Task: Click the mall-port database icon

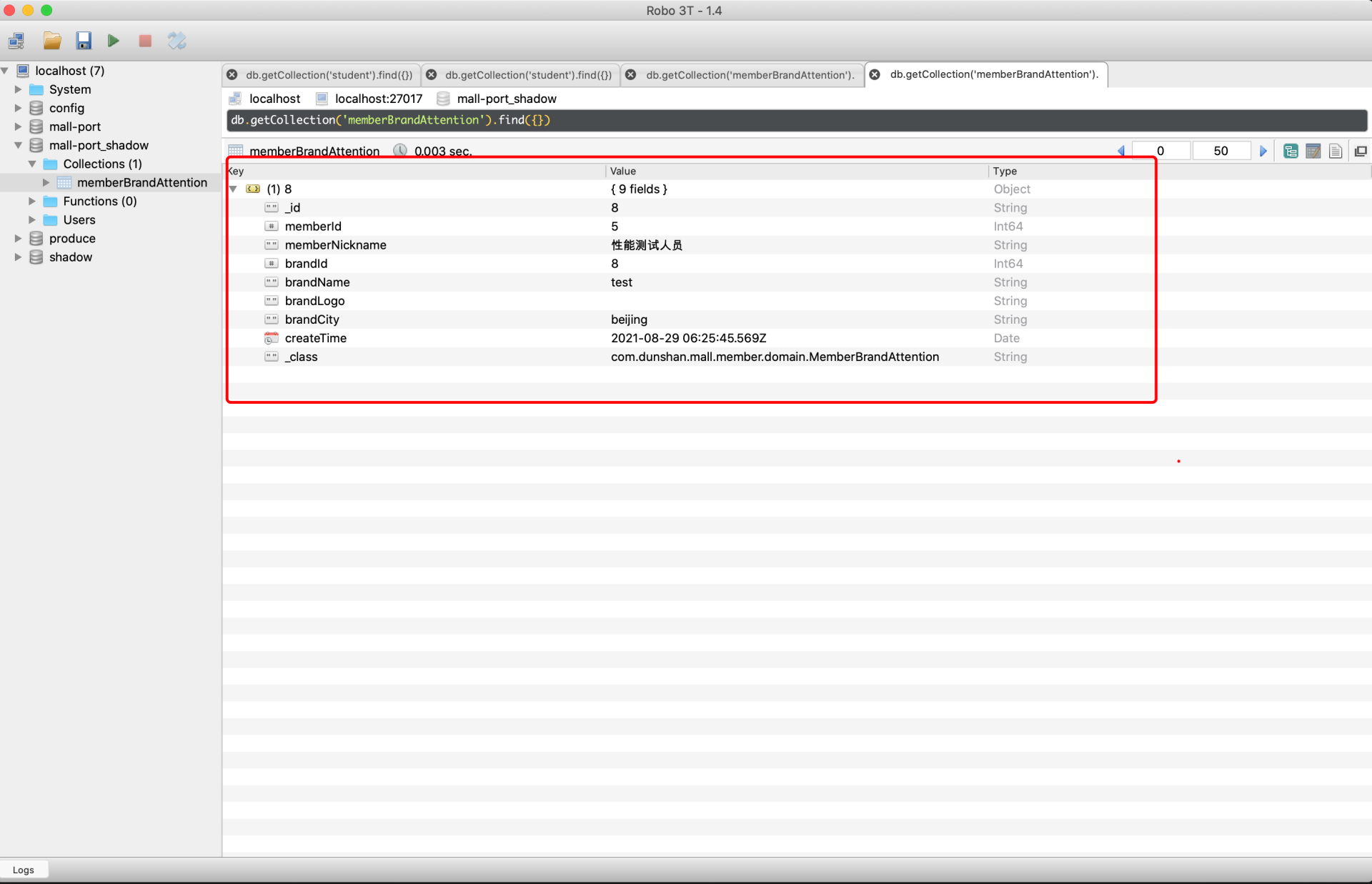Action: 36,126
